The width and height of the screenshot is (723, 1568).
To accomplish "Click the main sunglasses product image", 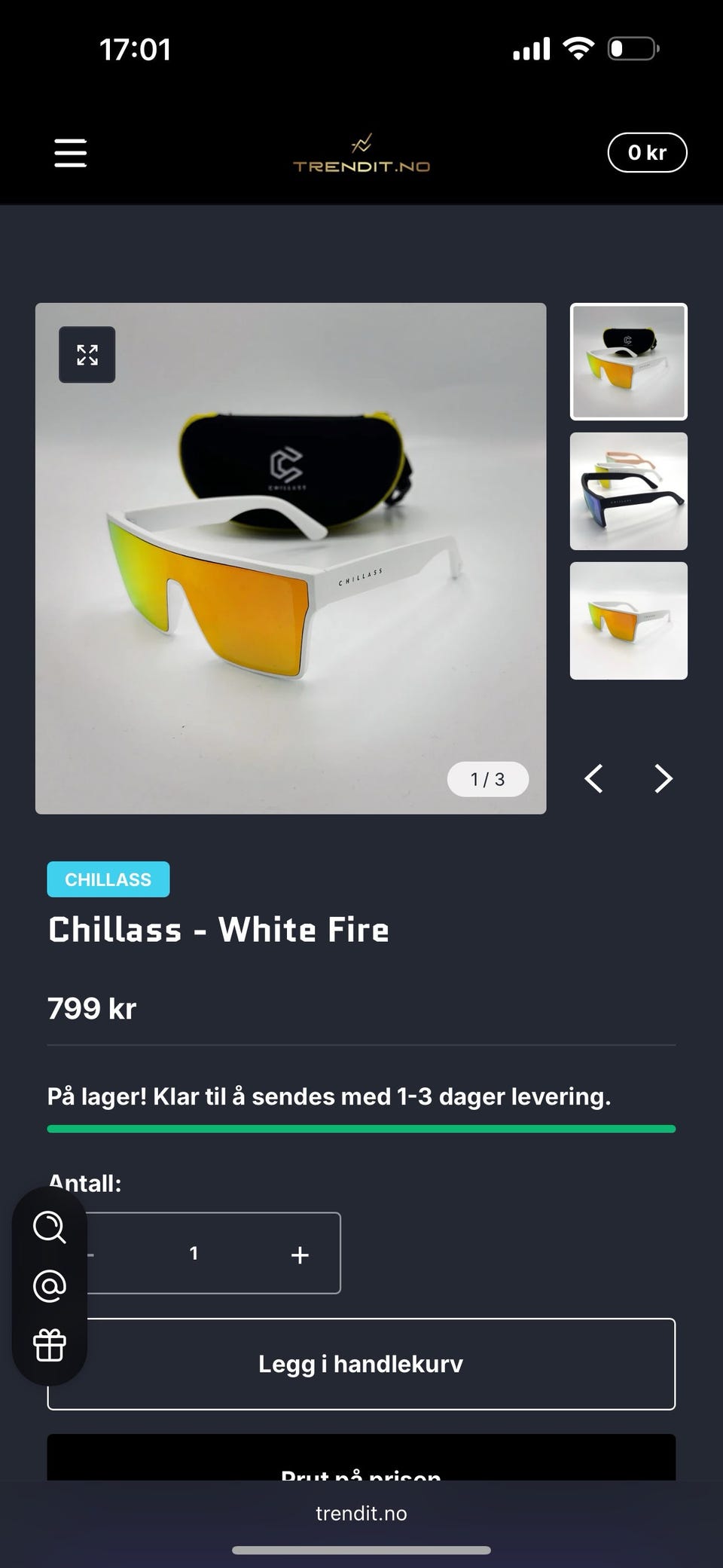I will [291, 558].
